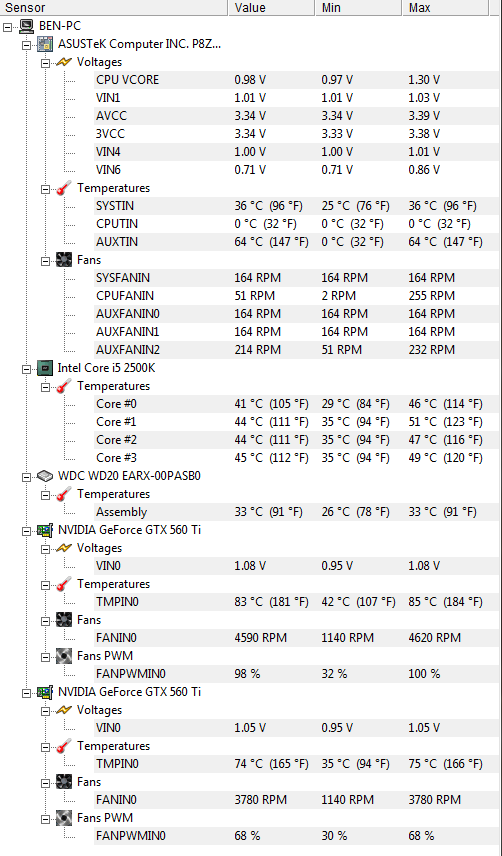Collapse the Intel Core i5 Temperatures group
Screen dimensions: 502x856
[x=45, y=387]
